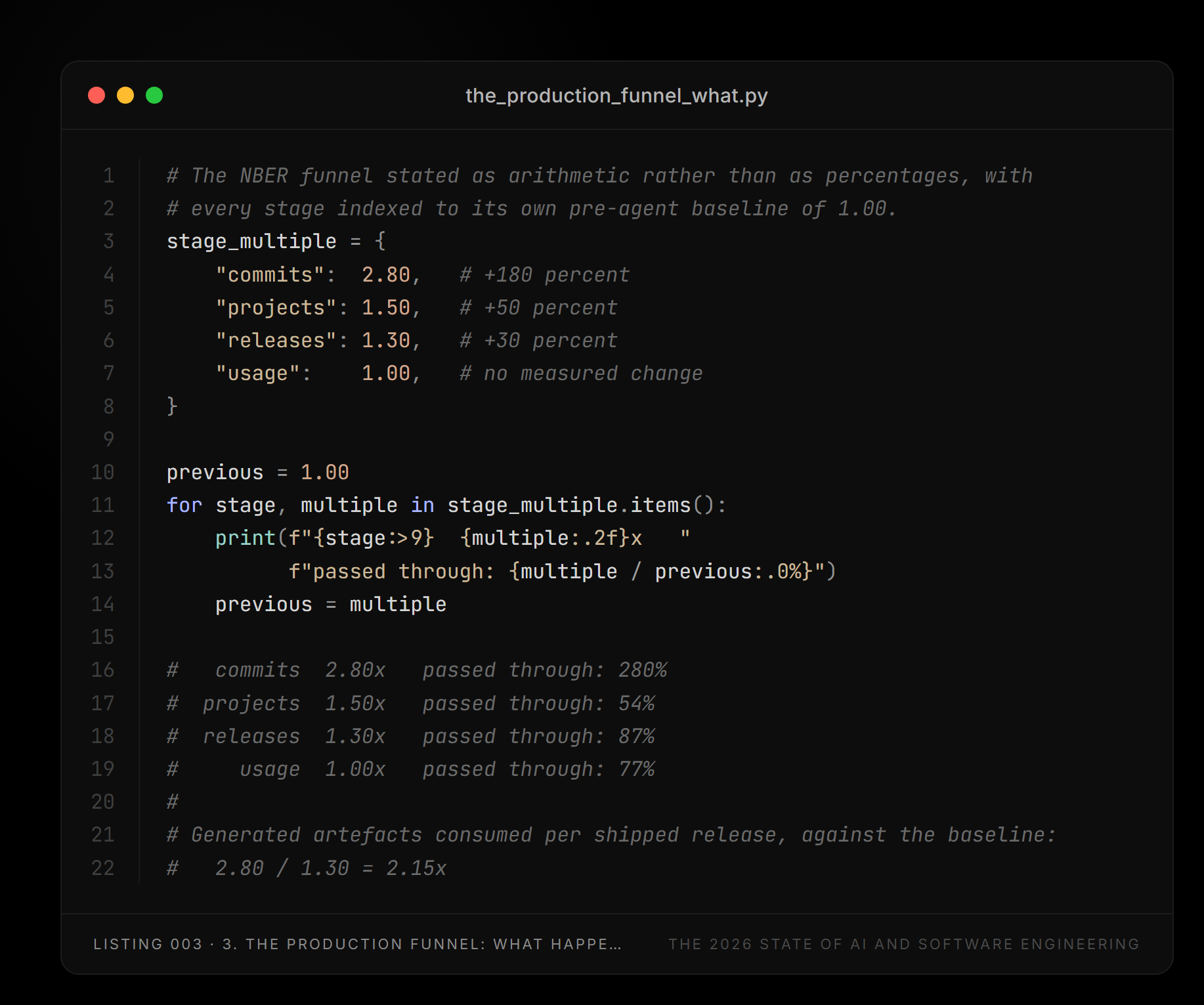Click the yellow minimize window dot
This screenshot has width=1204, height=1005.
click(125, 95)
